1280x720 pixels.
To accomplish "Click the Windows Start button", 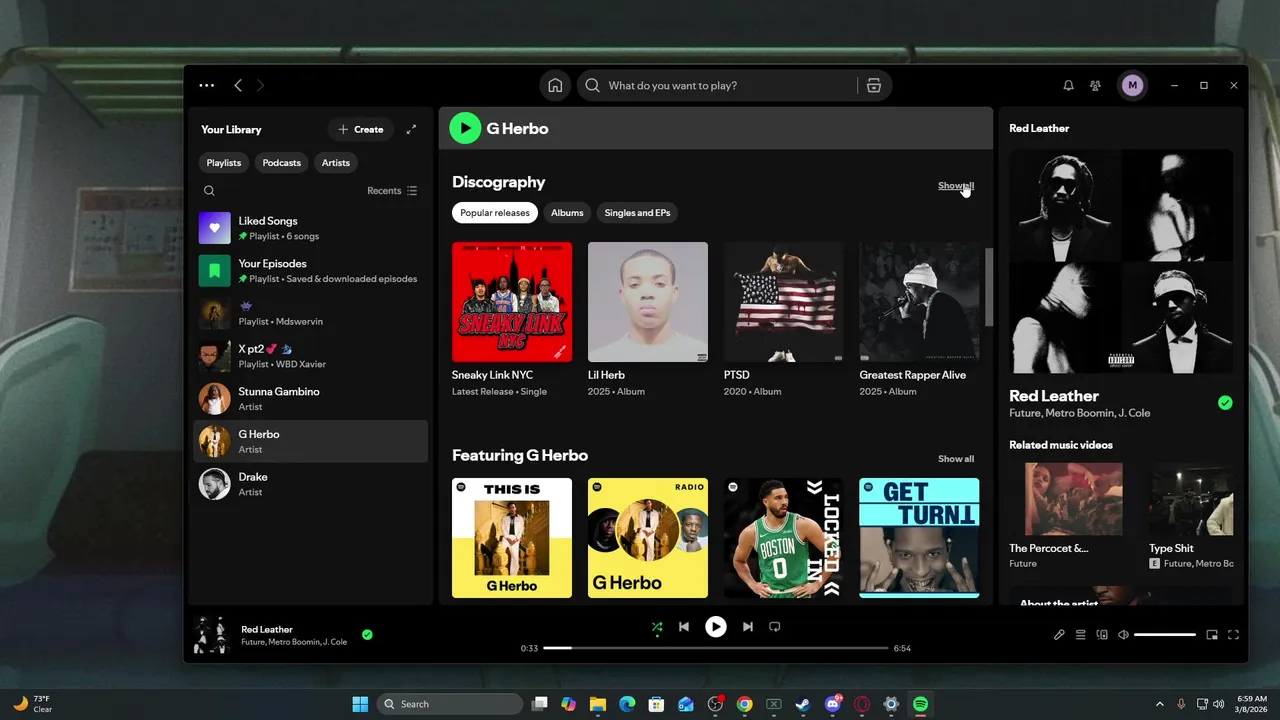I will click(360, 704).
